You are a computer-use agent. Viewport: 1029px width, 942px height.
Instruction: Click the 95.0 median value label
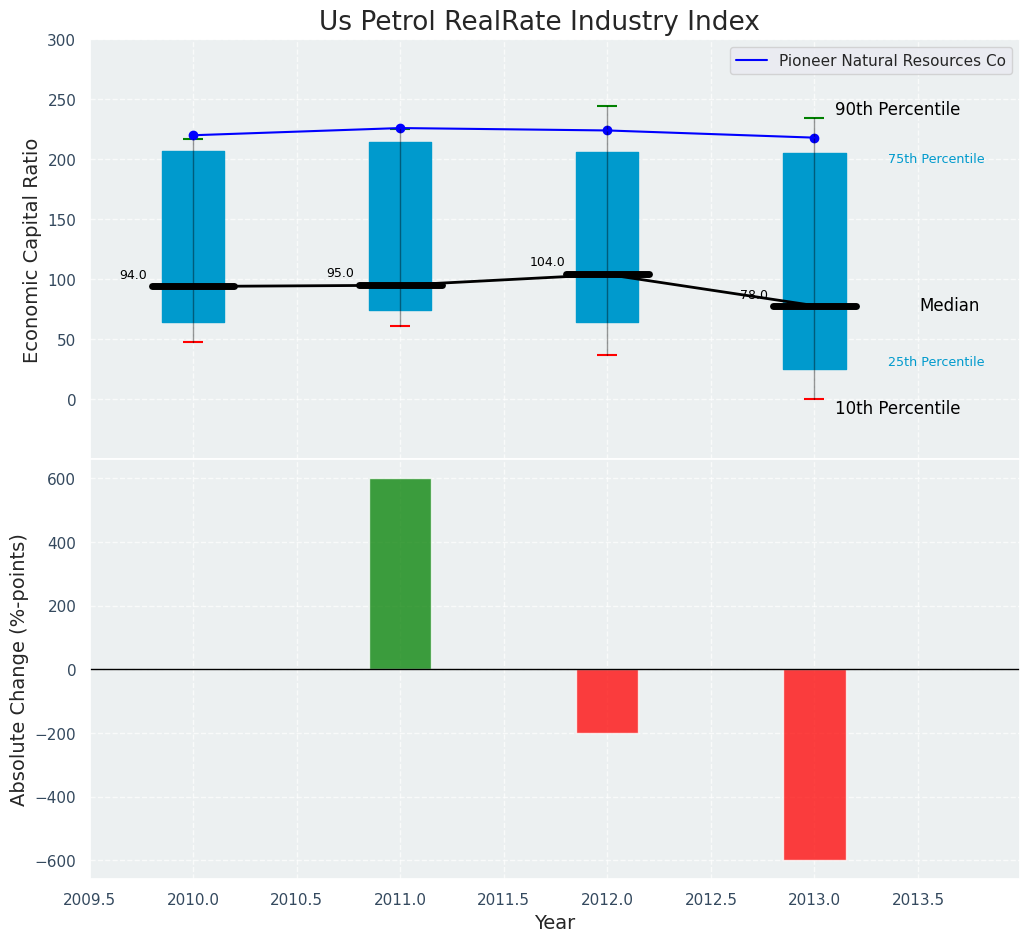[340, 274]
